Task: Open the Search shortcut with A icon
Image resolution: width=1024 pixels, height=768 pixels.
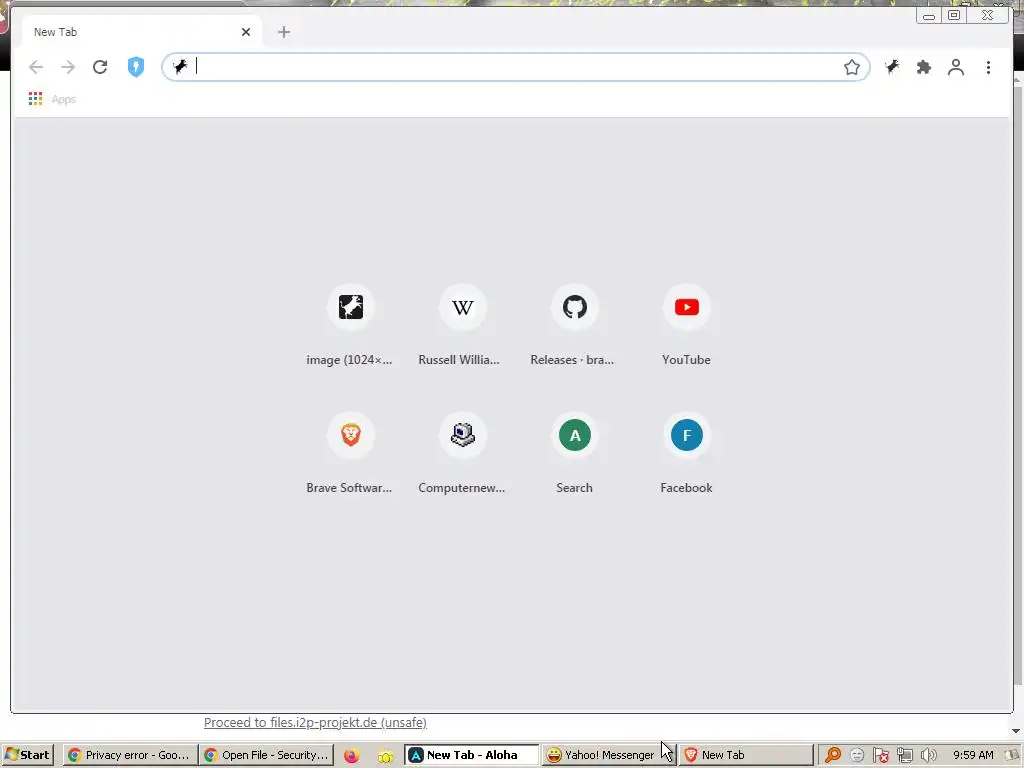Action: pyautogui.click(x=575, y=453)
